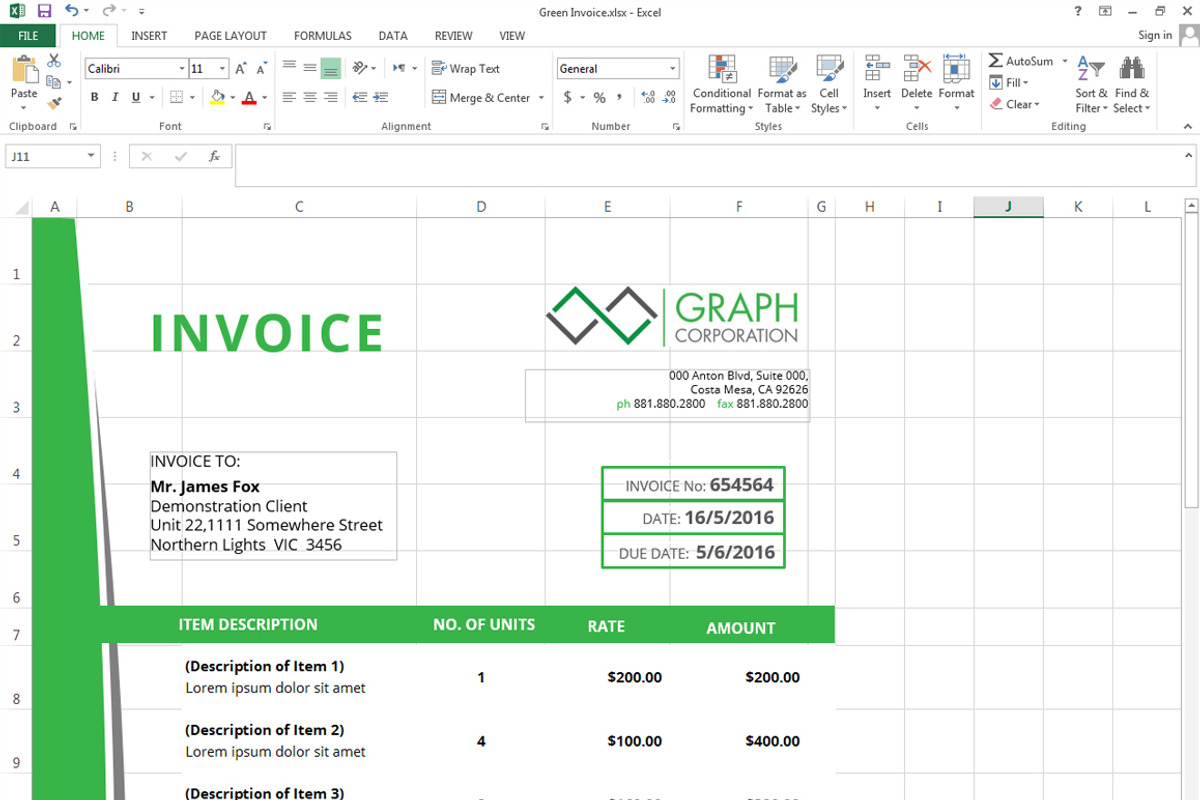
Task: Decrease the cell indent
Action: pos(361,98)
